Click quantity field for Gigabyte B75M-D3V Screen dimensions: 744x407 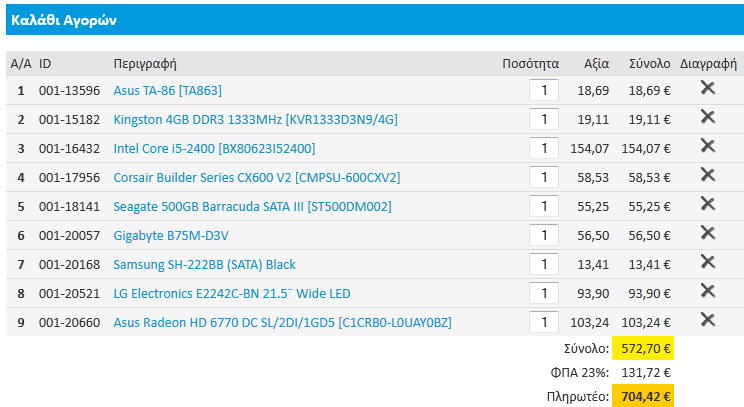544,235
